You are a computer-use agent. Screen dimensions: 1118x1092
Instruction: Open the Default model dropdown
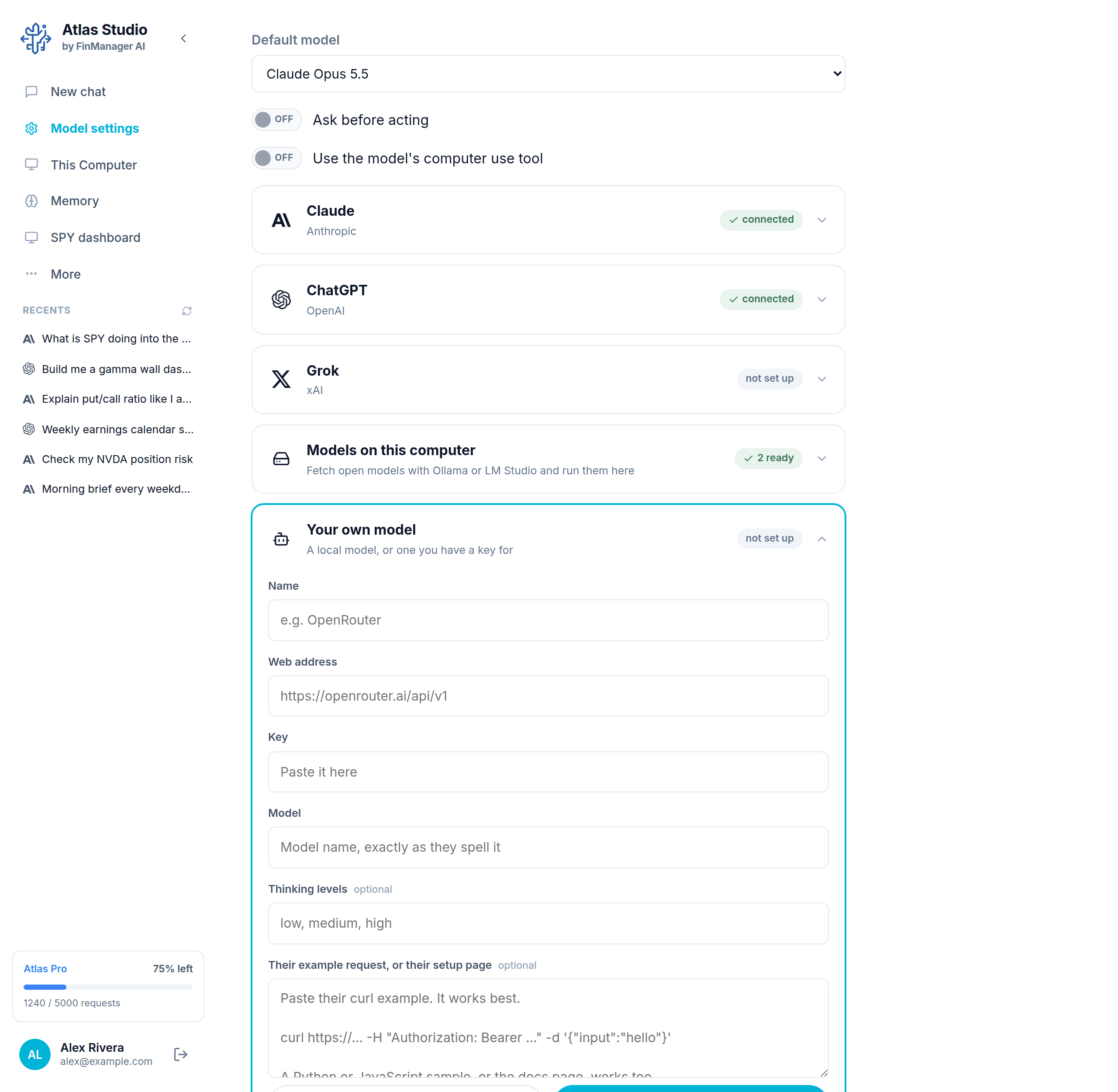[x=548, y=74]
